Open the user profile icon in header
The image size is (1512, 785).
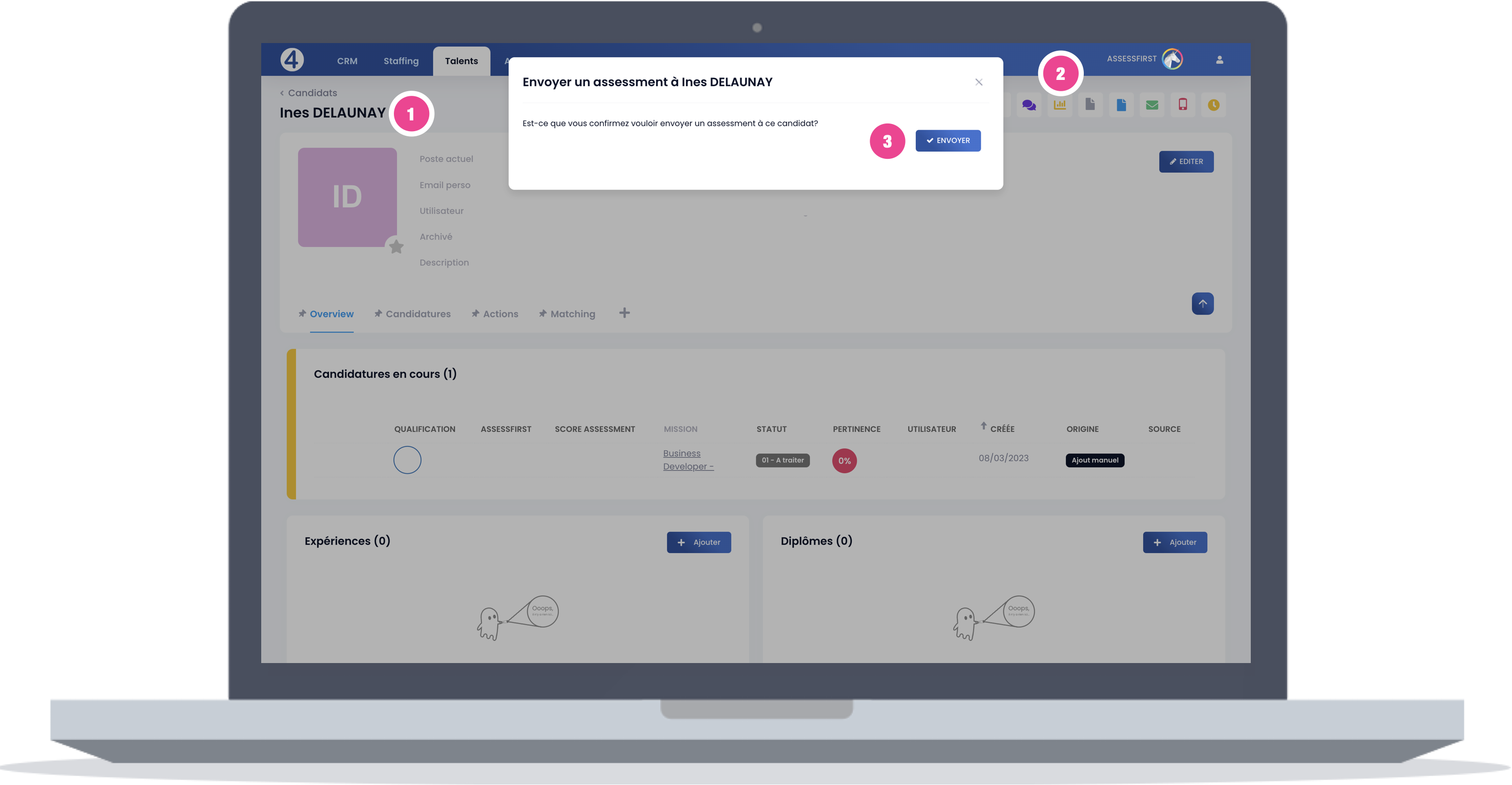pos(1219,60)
